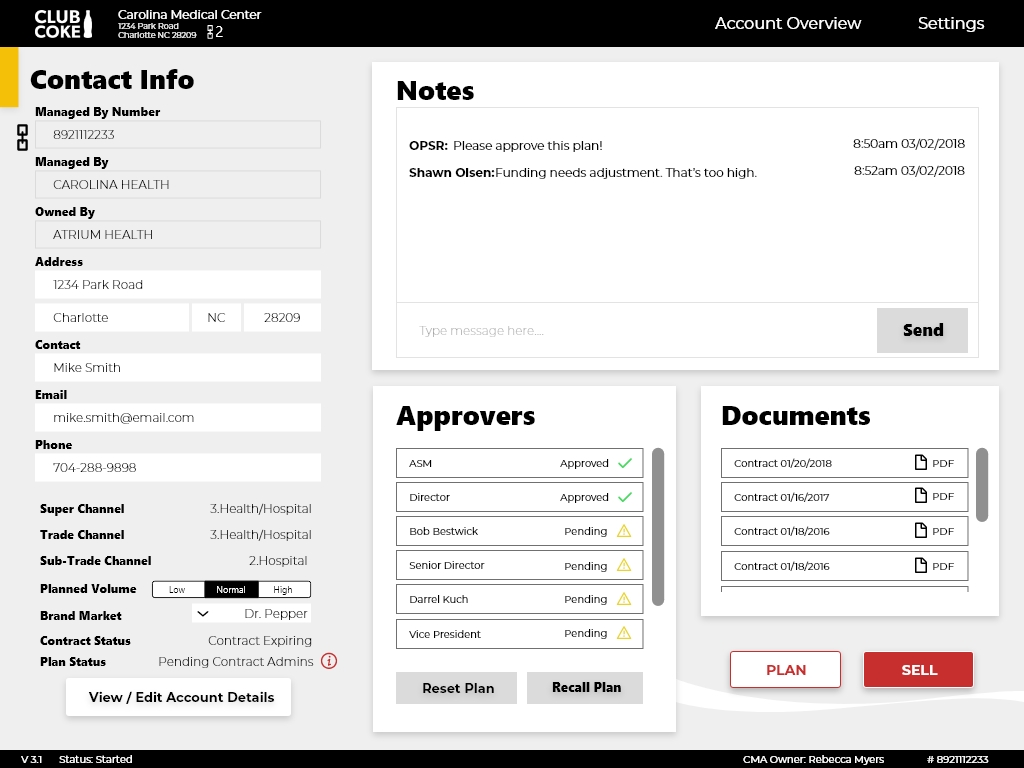Click the street address field
The height and width of the screenshot is (768, 1024).
pyautogui.click(x=178, y=285)
